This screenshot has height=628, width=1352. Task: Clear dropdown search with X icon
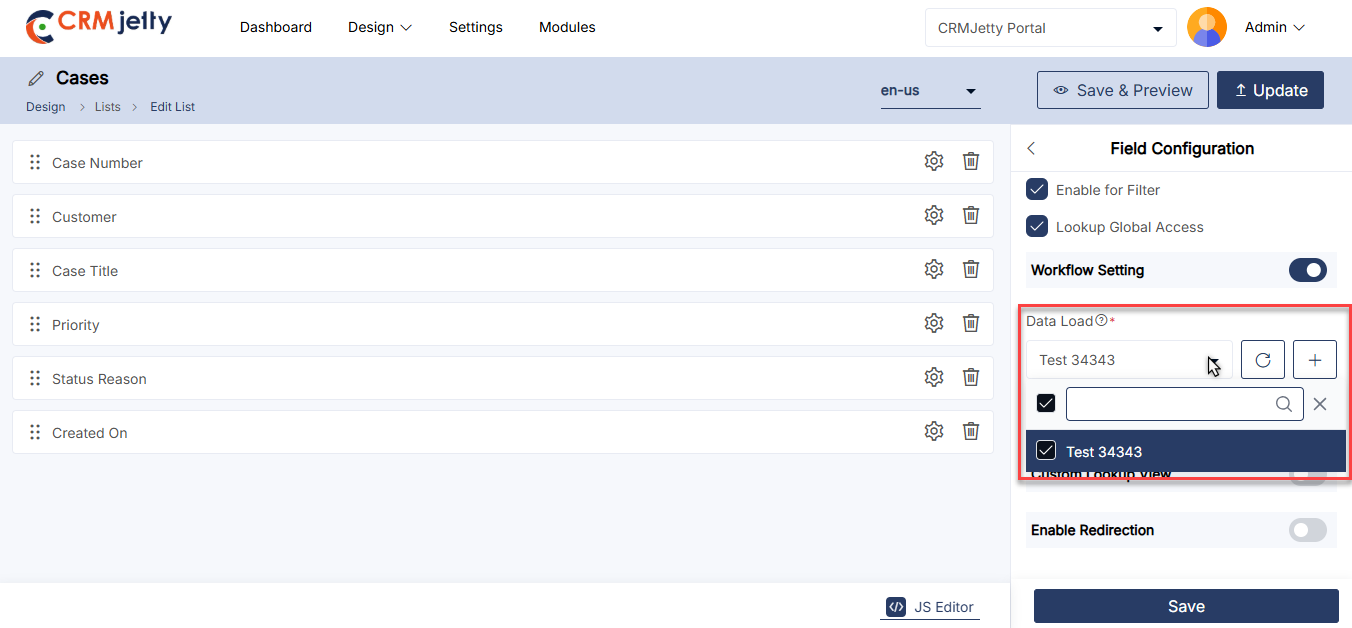(x=1320, y=404)
